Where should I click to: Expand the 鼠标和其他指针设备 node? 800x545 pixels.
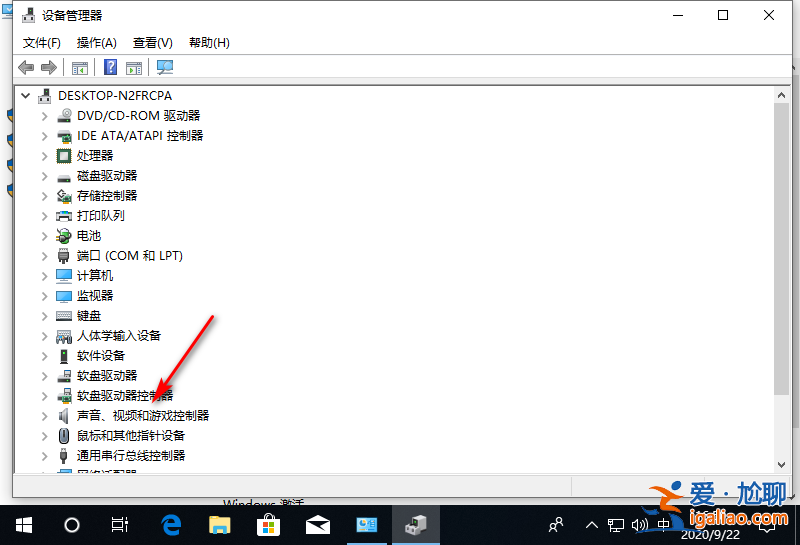pos(45,436)
